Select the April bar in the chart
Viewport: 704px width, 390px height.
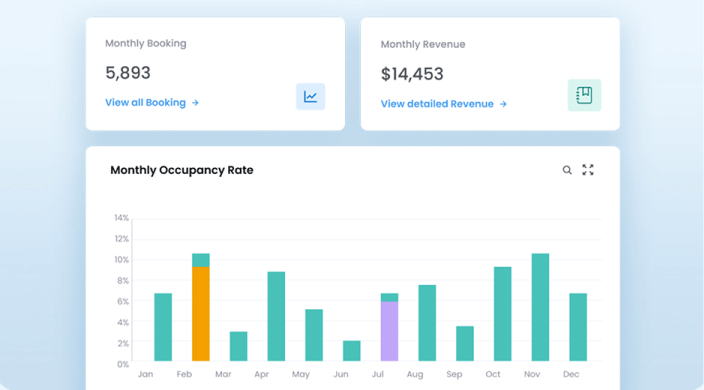(x=276, y=316)
